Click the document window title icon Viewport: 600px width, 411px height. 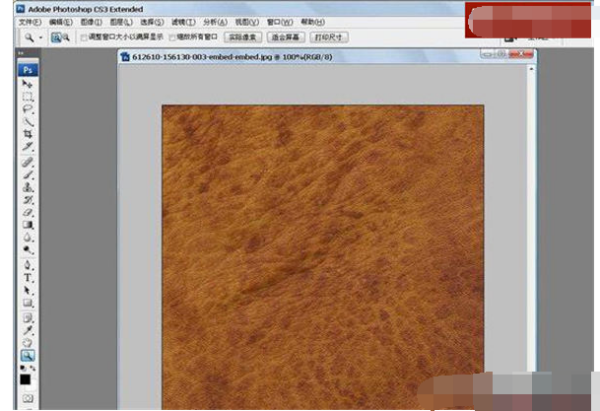tap(125, 57)
